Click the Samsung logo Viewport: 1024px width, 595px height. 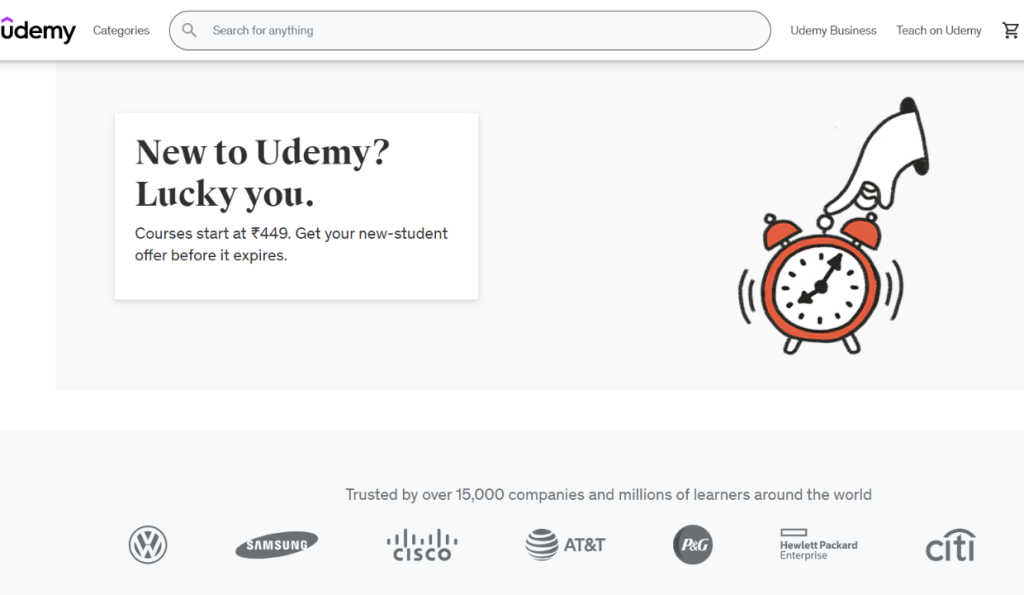point(276,545)
